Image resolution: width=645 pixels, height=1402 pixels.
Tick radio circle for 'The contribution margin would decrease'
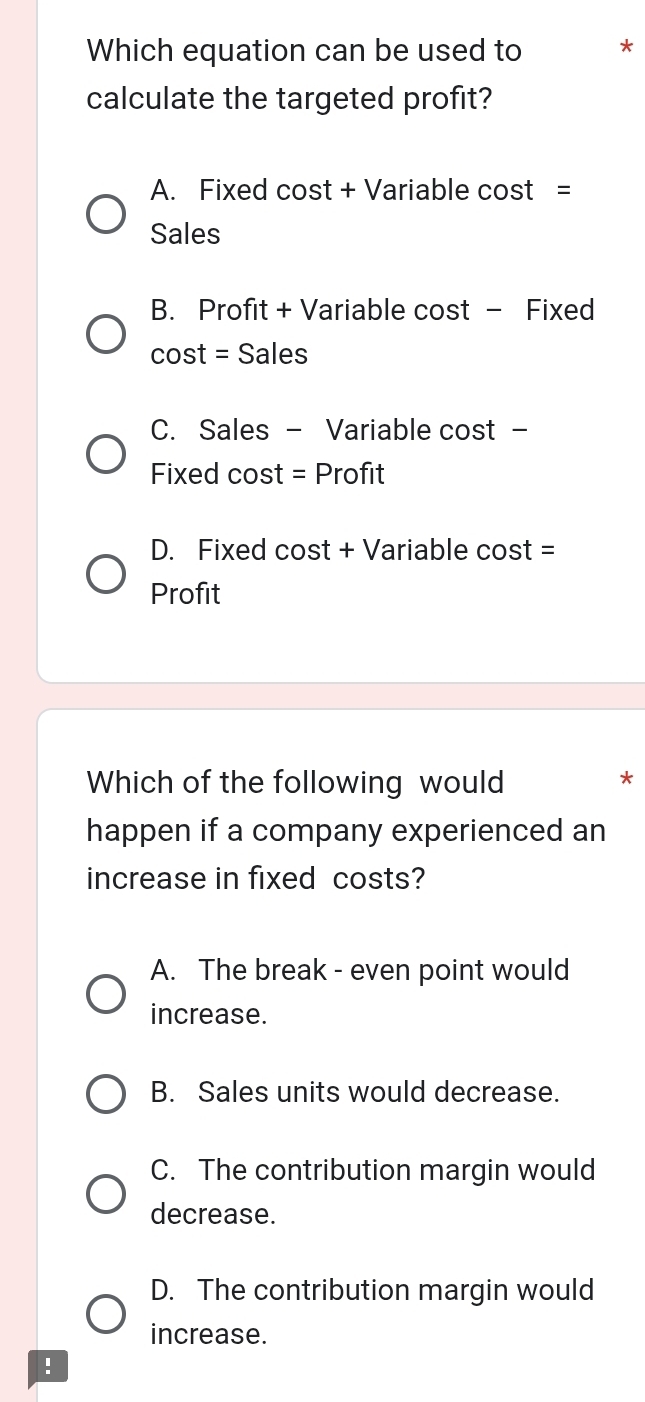(x=106, y=1193)
